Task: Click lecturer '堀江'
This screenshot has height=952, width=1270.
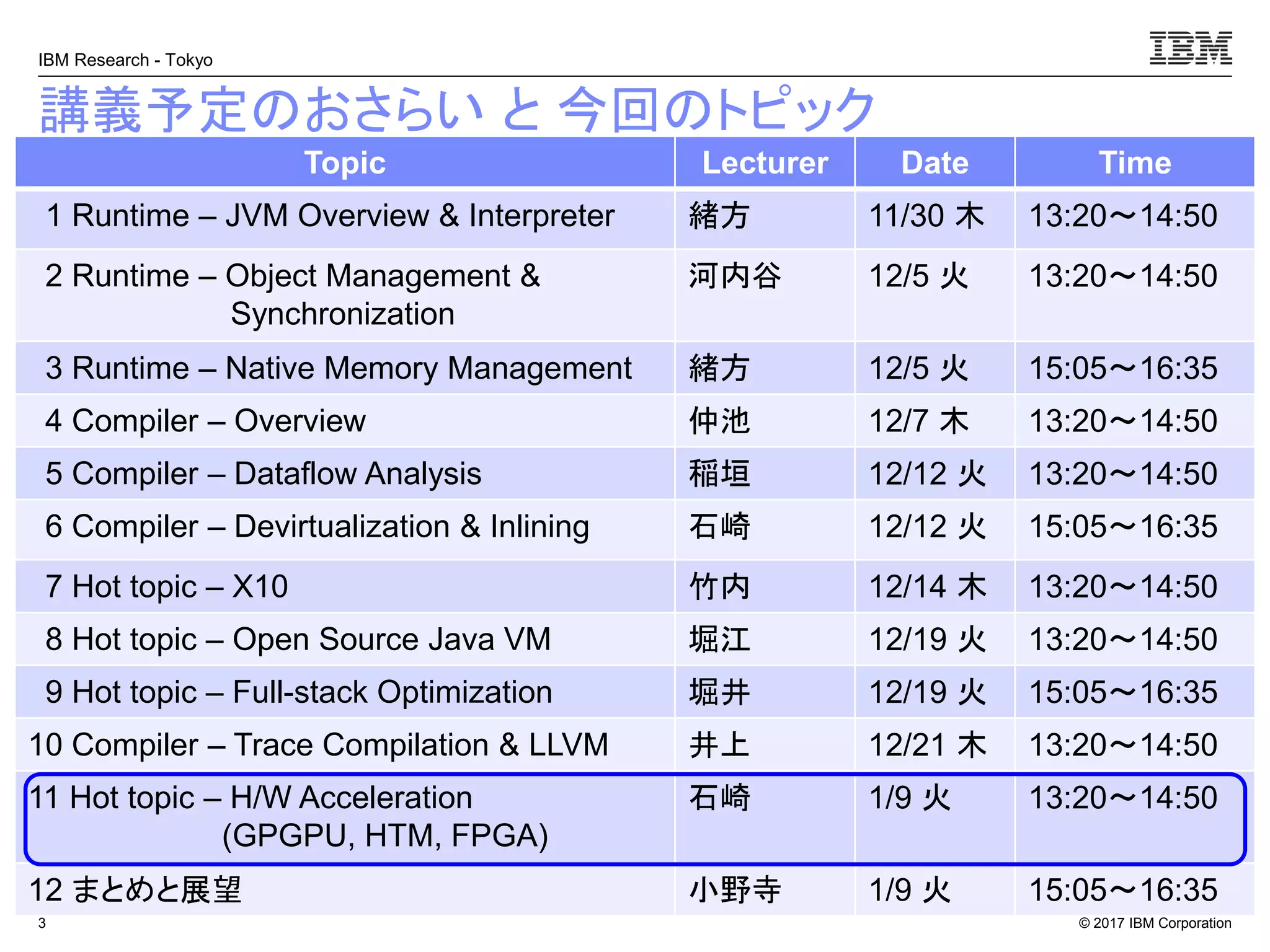Action: (719, 640)
